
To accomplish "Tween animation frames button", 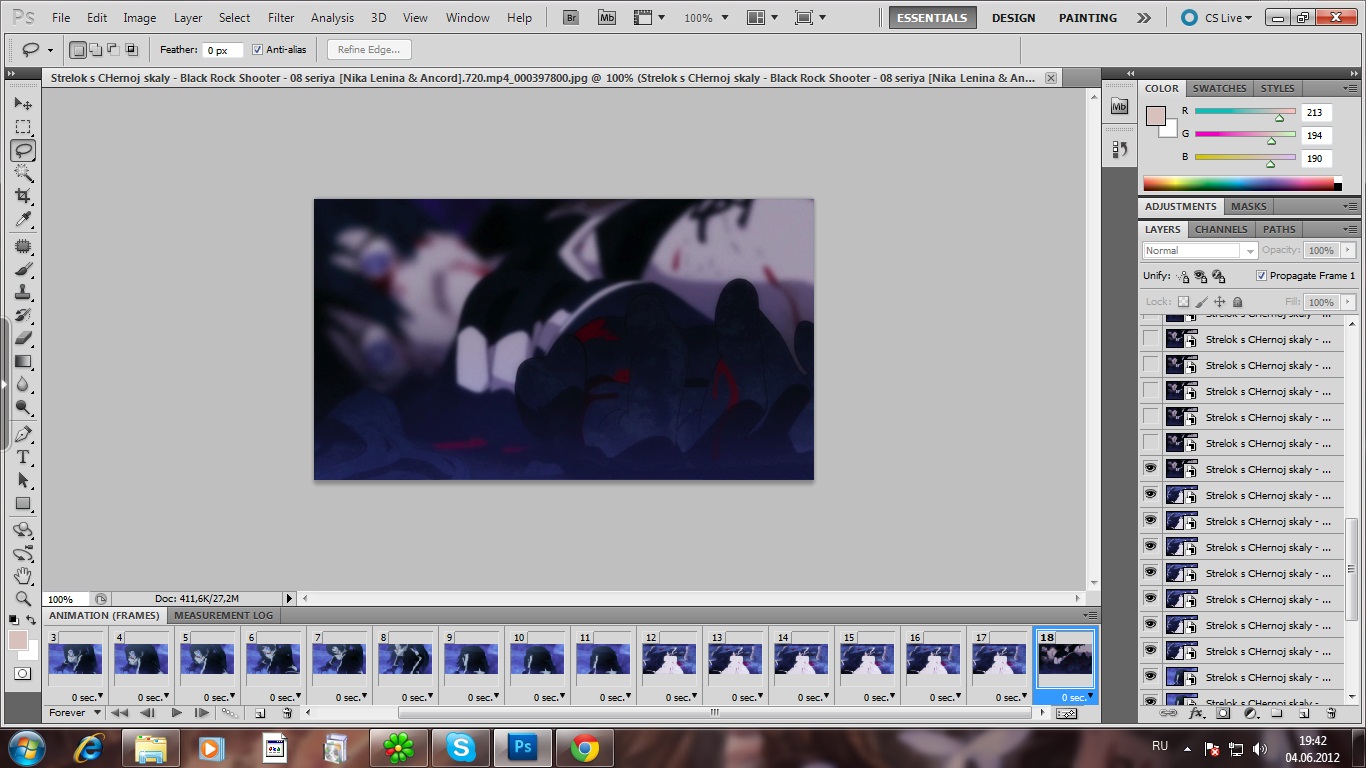I will [x=230, y=713].
